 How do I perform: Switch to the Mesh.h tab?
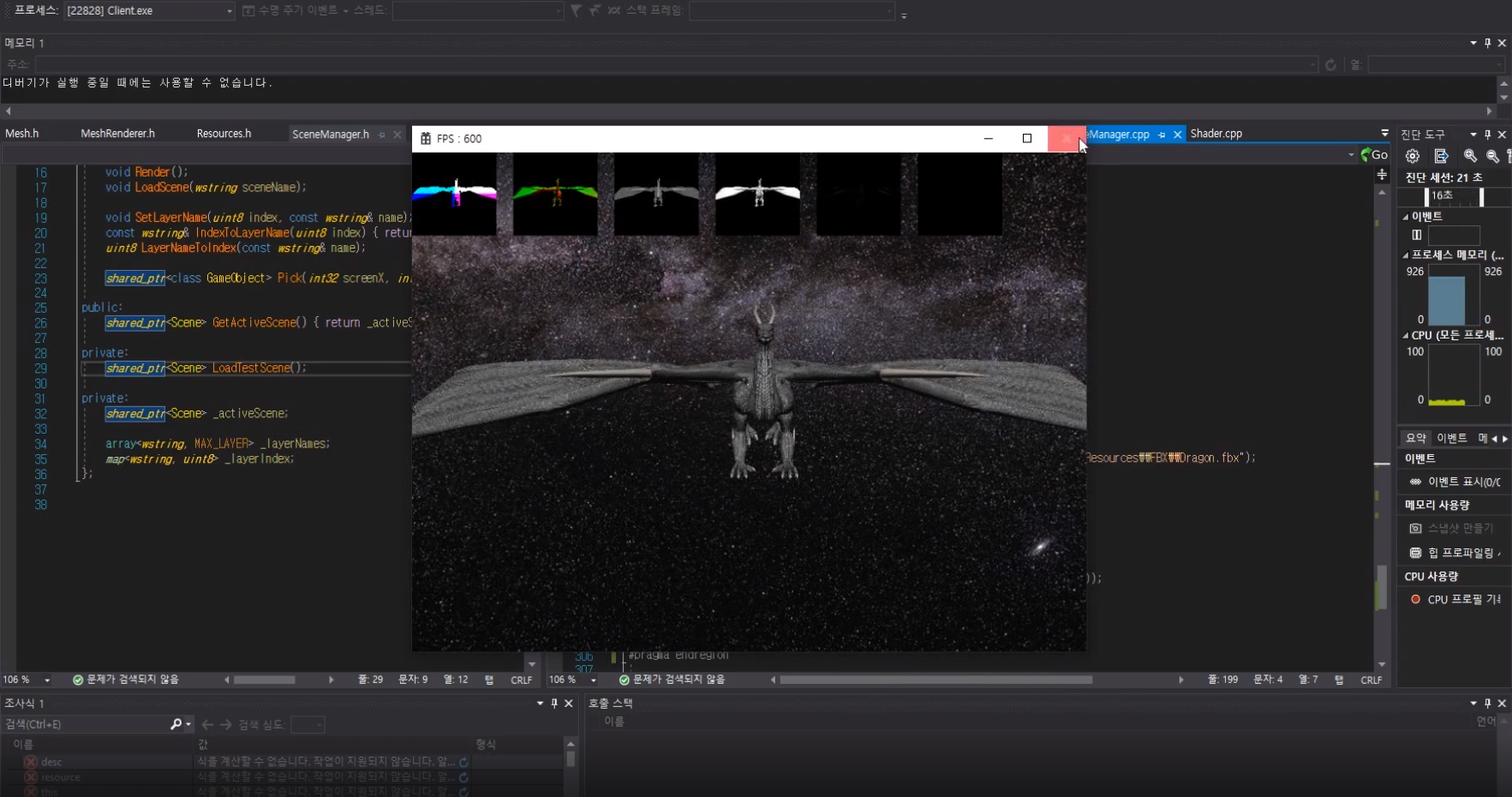point(23,133)
